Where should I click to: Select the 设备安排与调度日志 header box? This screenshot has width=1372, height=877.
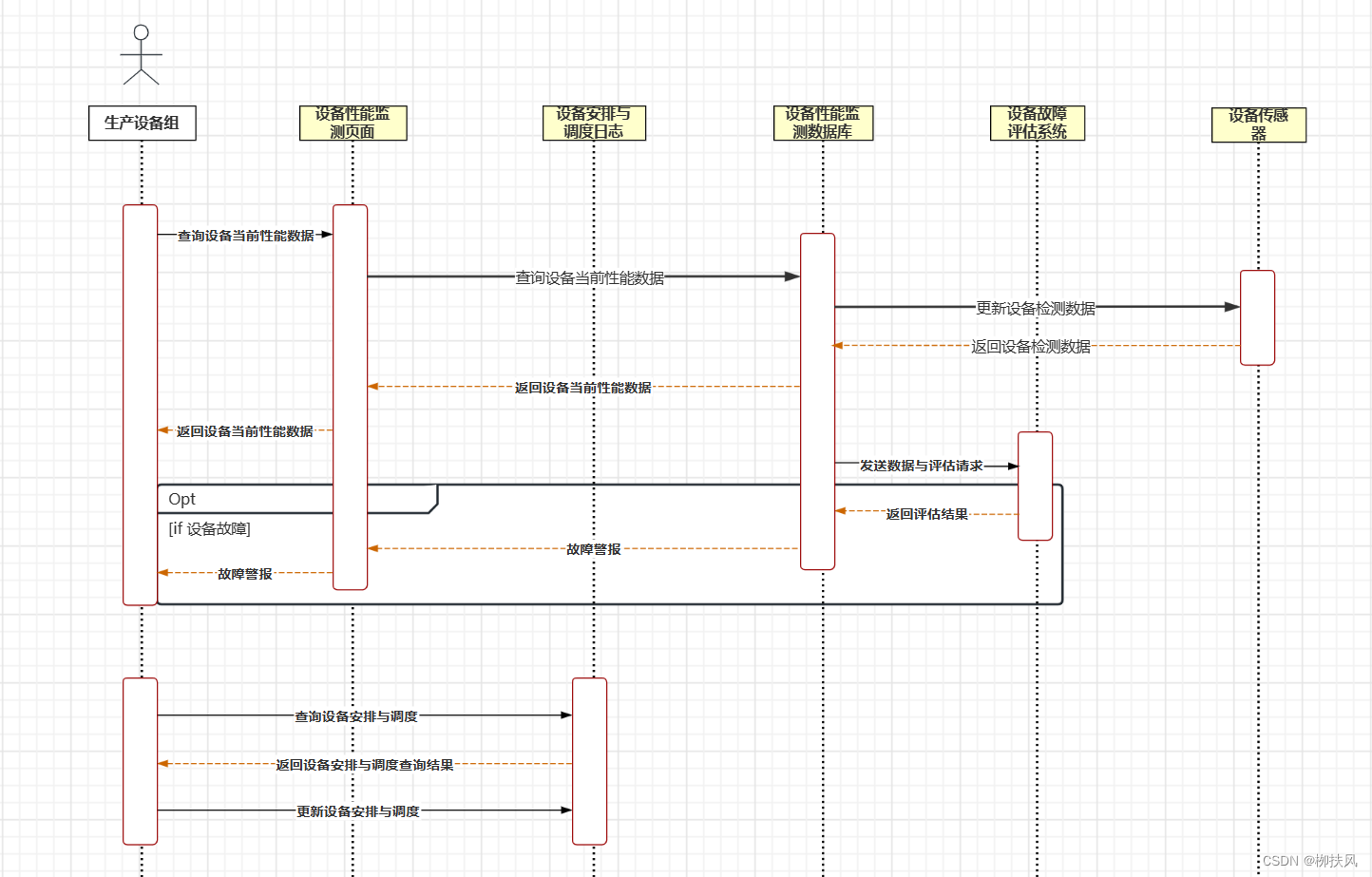coord(594,123)
